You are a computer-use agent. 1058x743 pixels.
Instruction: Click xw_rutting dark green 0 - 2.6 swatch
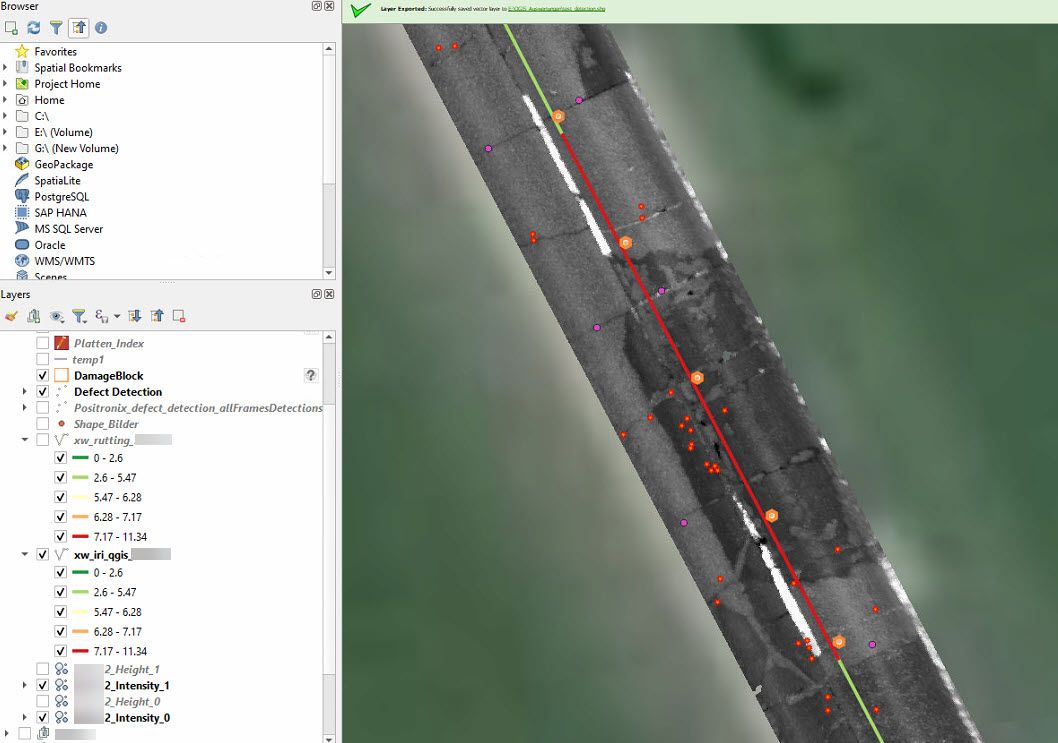tap(80, 458)
